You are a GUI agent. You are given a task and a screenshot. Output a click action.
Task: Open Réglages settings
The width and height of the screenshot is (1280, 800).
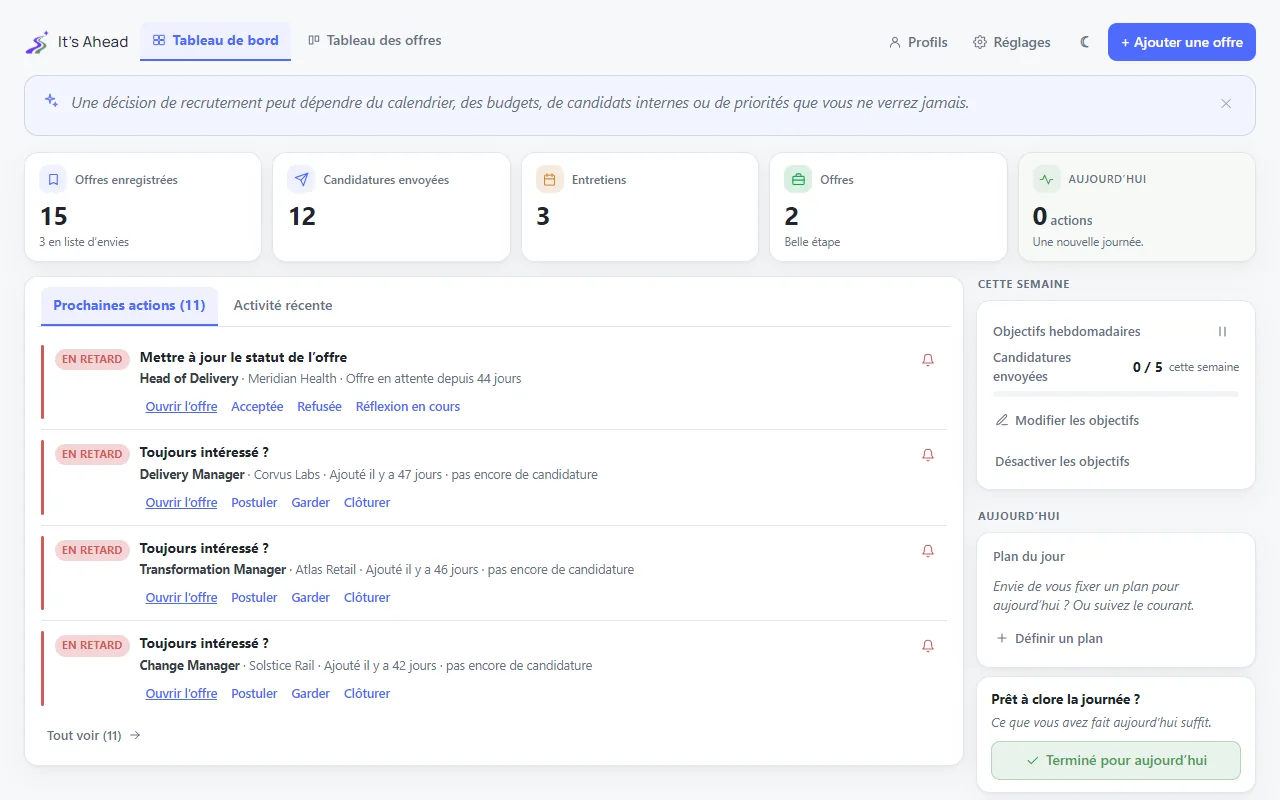point(1012,42)
